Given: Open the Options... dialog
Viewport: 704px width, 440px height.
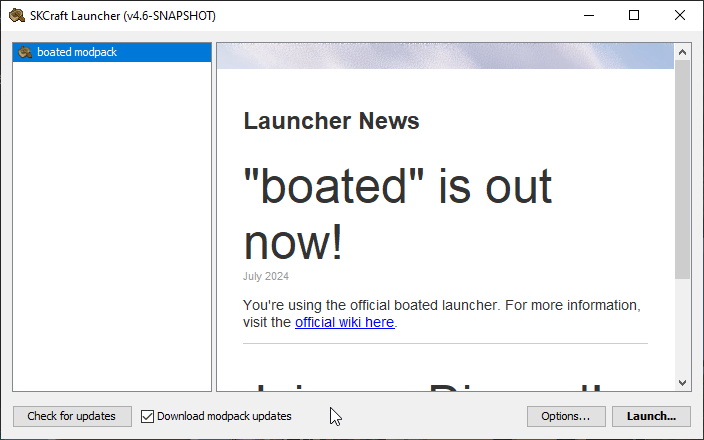Looking at the screenshot, I should tap(566, 416).
